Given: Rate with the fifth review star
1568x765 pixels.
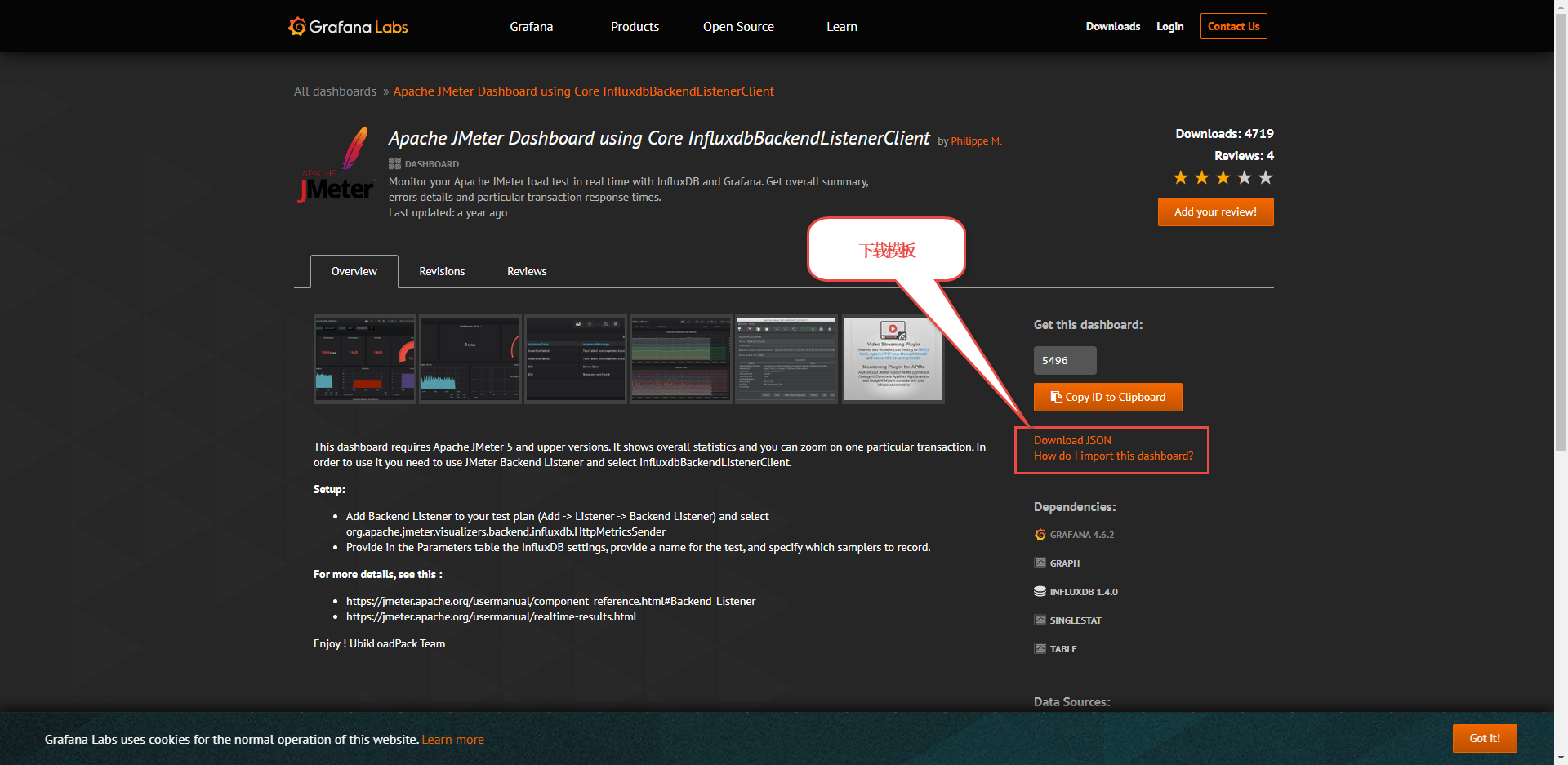Looking at the screenshot, I should click(1265, 178).
